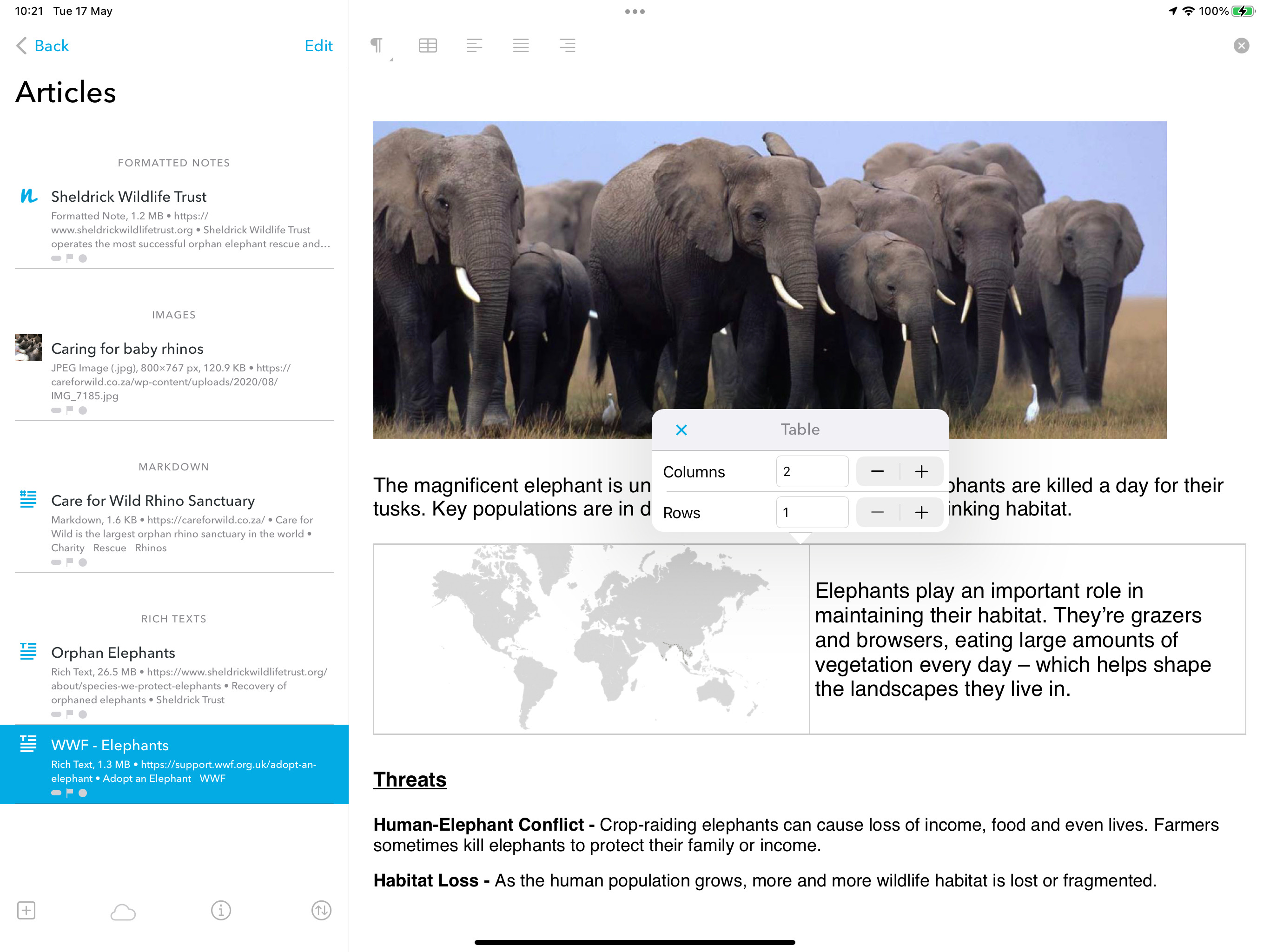This screenshot has height=952, width=1270.
Task: Tap Edit in the Articles sidebar
Action: [x=318, y=46]
